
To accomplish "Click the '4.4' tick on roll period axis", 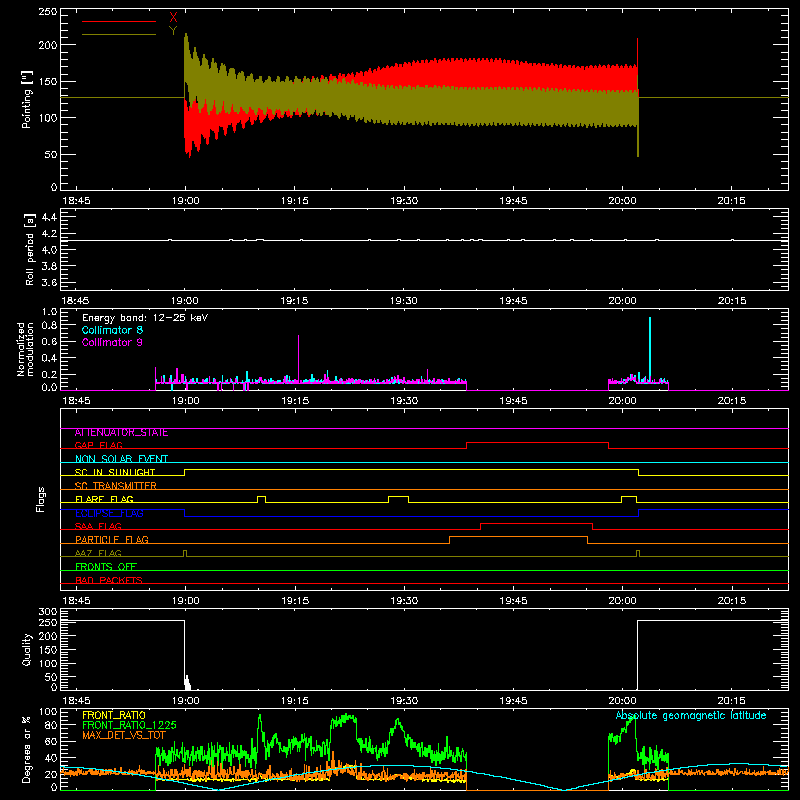I will coord(49,217).
